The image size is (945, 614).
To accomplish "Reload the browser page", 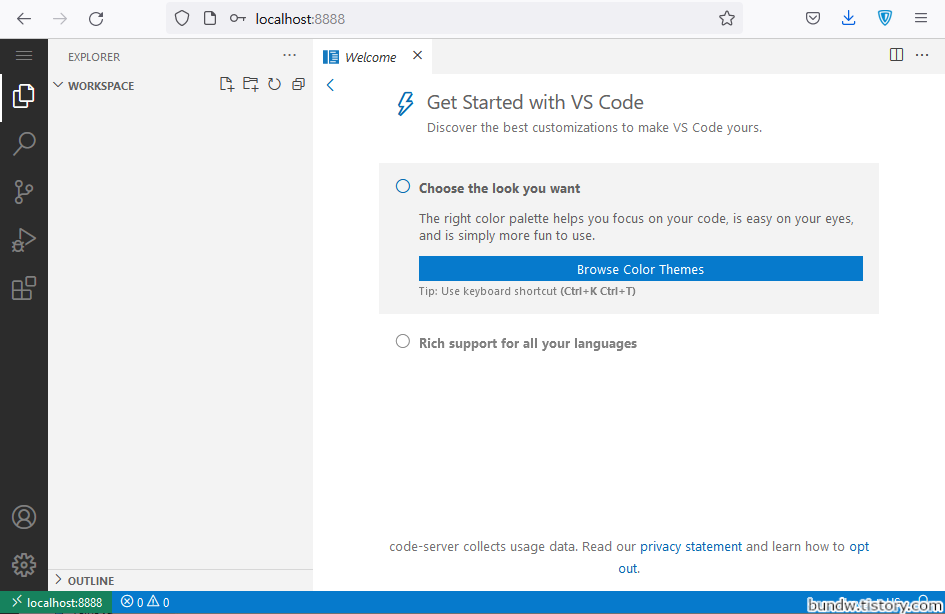I will pyautogui.click(x=96, y=19).
